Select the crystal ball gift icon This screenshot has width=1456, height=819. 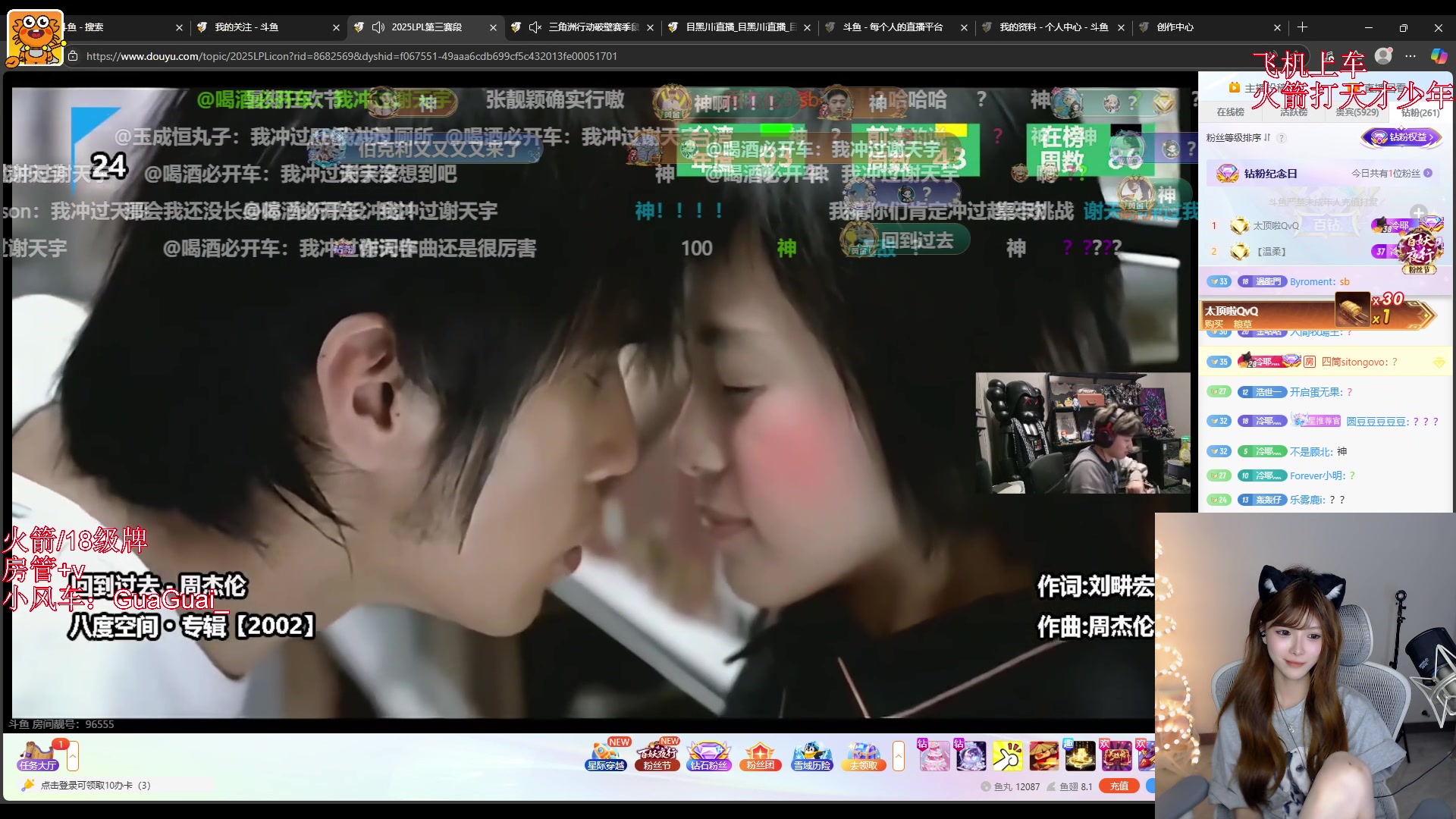(971, 756)
